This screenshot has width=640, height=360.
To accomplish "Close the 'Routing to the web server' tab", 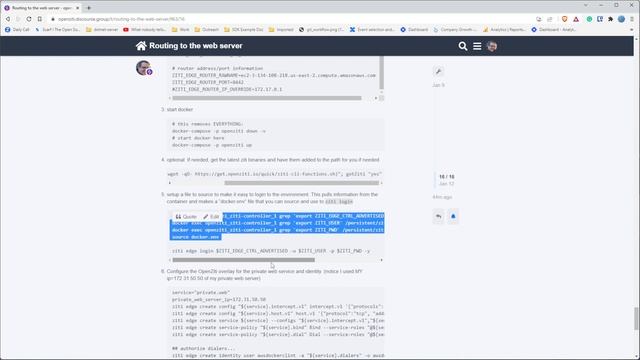I will point(78,8).
